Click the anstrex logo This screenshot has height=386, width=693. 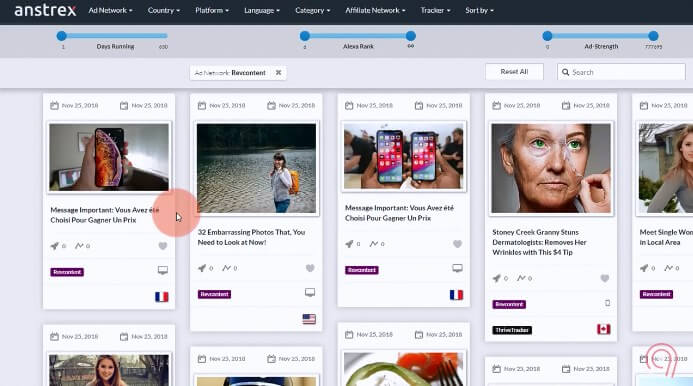click(45, 10)
